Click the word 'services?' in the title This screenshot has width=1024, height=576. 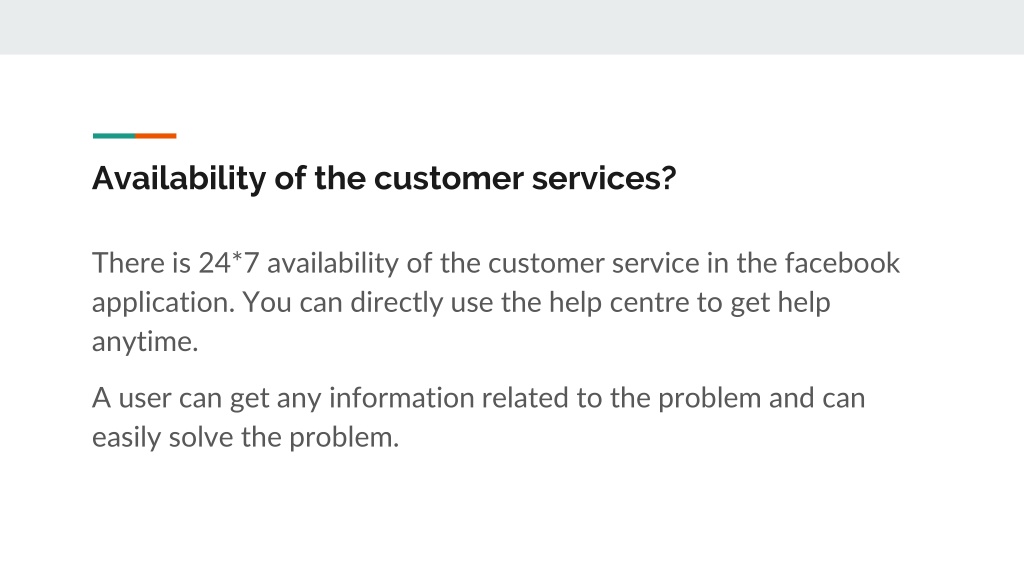click(x=604, y=178)
